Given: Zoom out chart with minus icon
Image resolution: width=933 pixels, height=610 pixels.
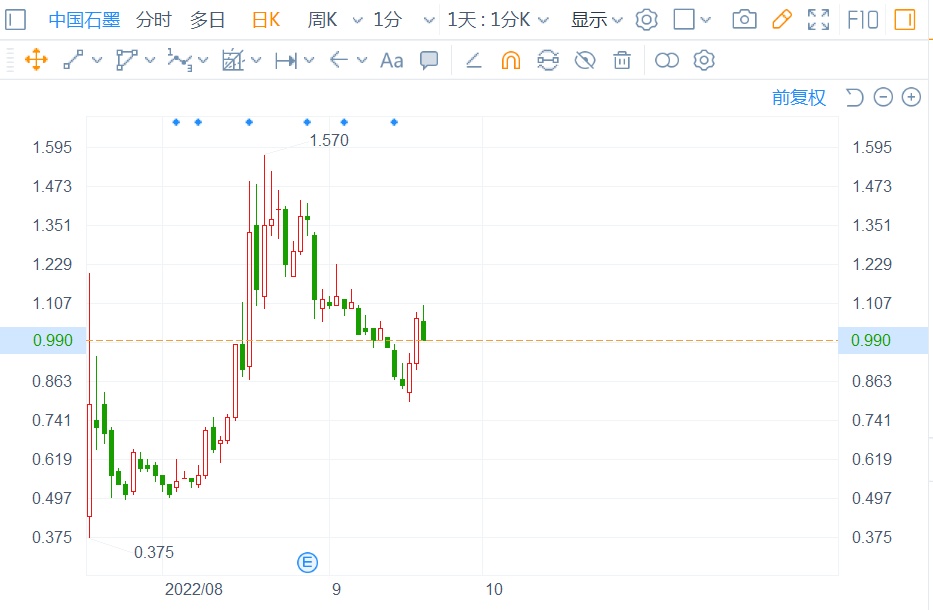Looking at the screenshot, I should pyautogui.click(x=883, y=97).
